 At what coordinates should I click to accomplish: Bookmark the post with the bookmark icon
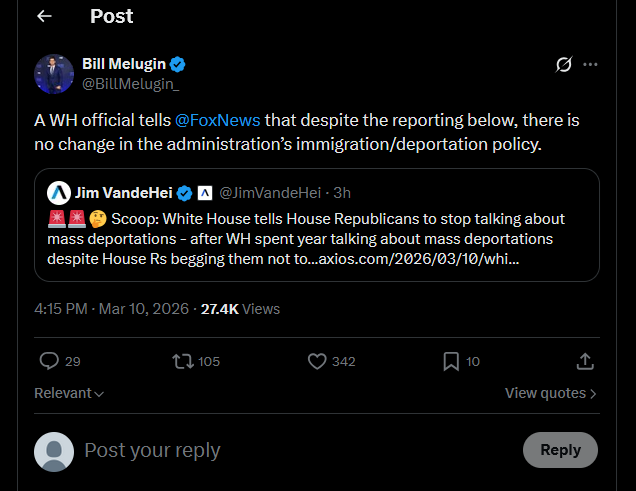(451, 361)
